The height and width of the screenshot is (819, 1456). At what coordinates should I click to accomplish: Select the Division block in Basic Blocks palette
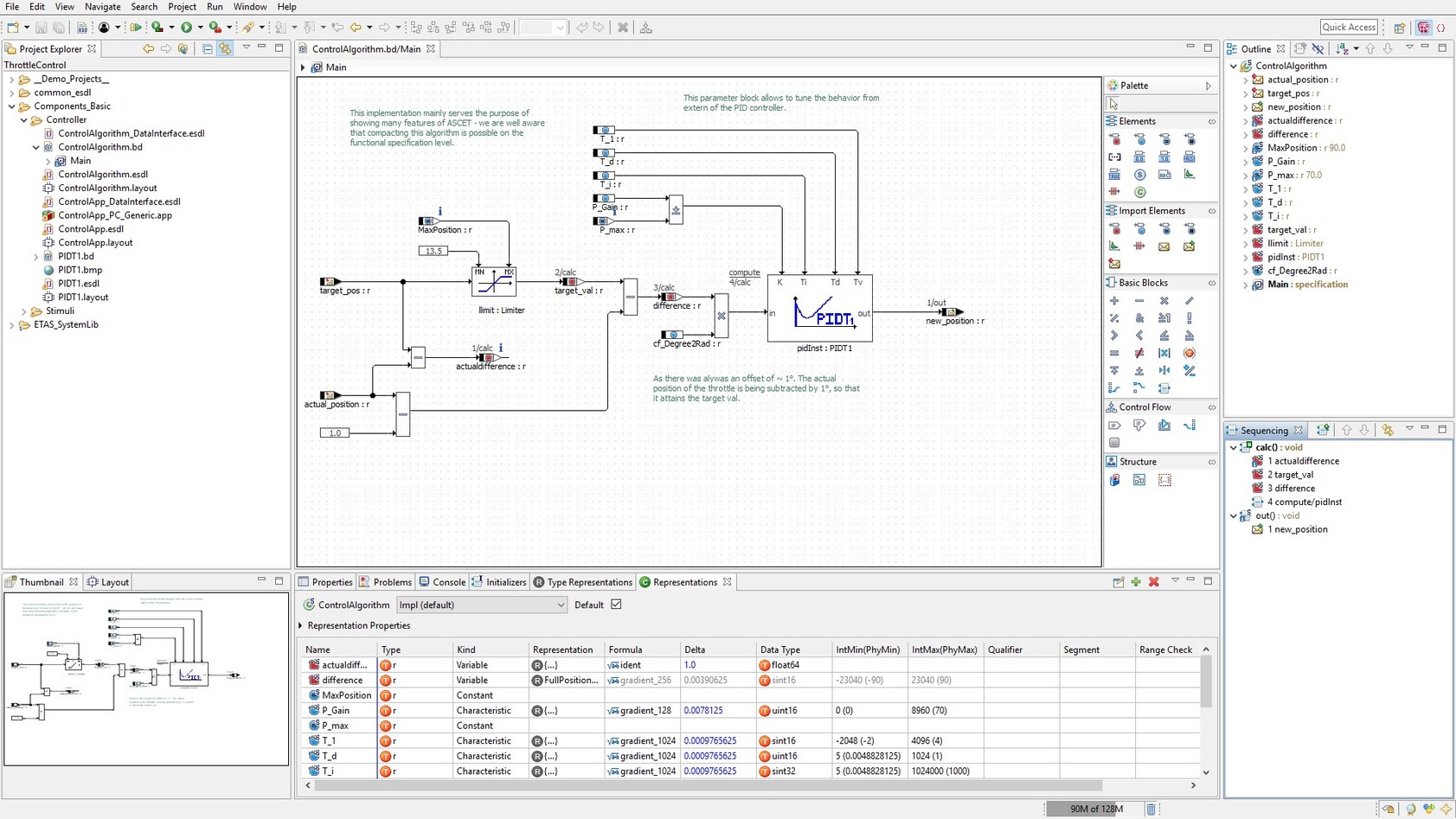(x=1190, y=301)
